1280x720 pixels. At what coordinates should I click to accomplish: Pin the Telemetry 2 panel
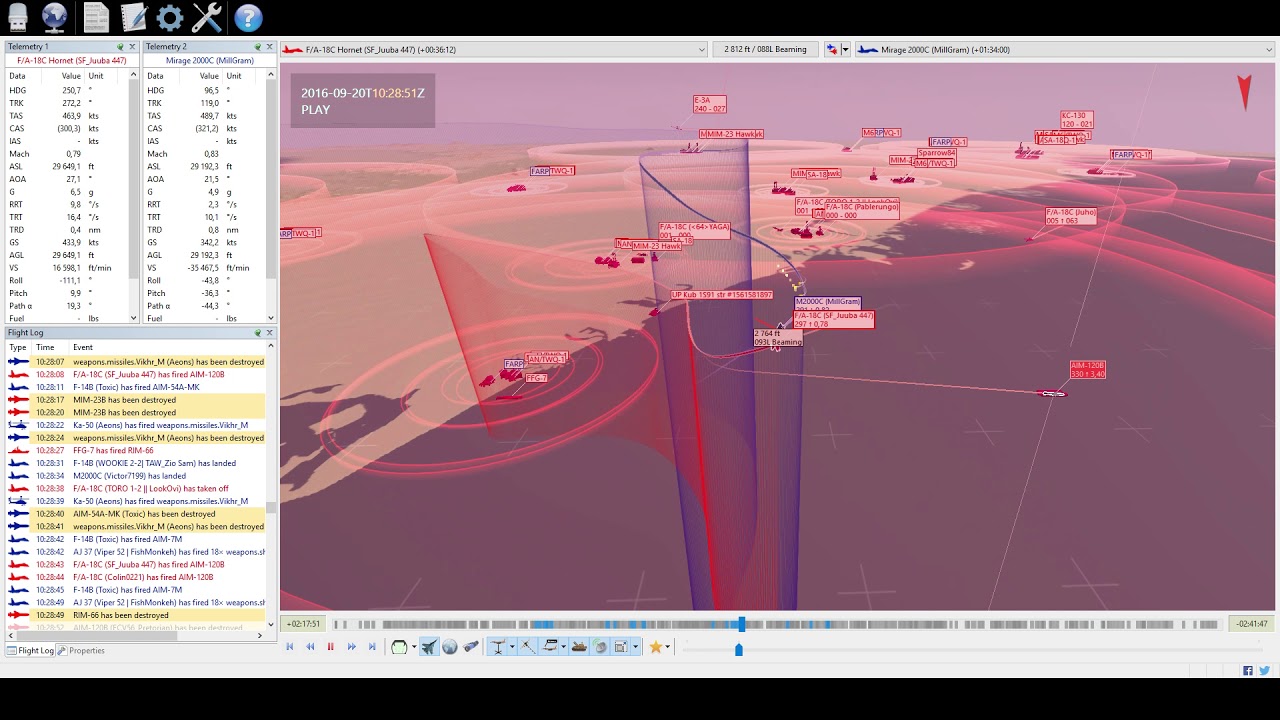[257, 47]
